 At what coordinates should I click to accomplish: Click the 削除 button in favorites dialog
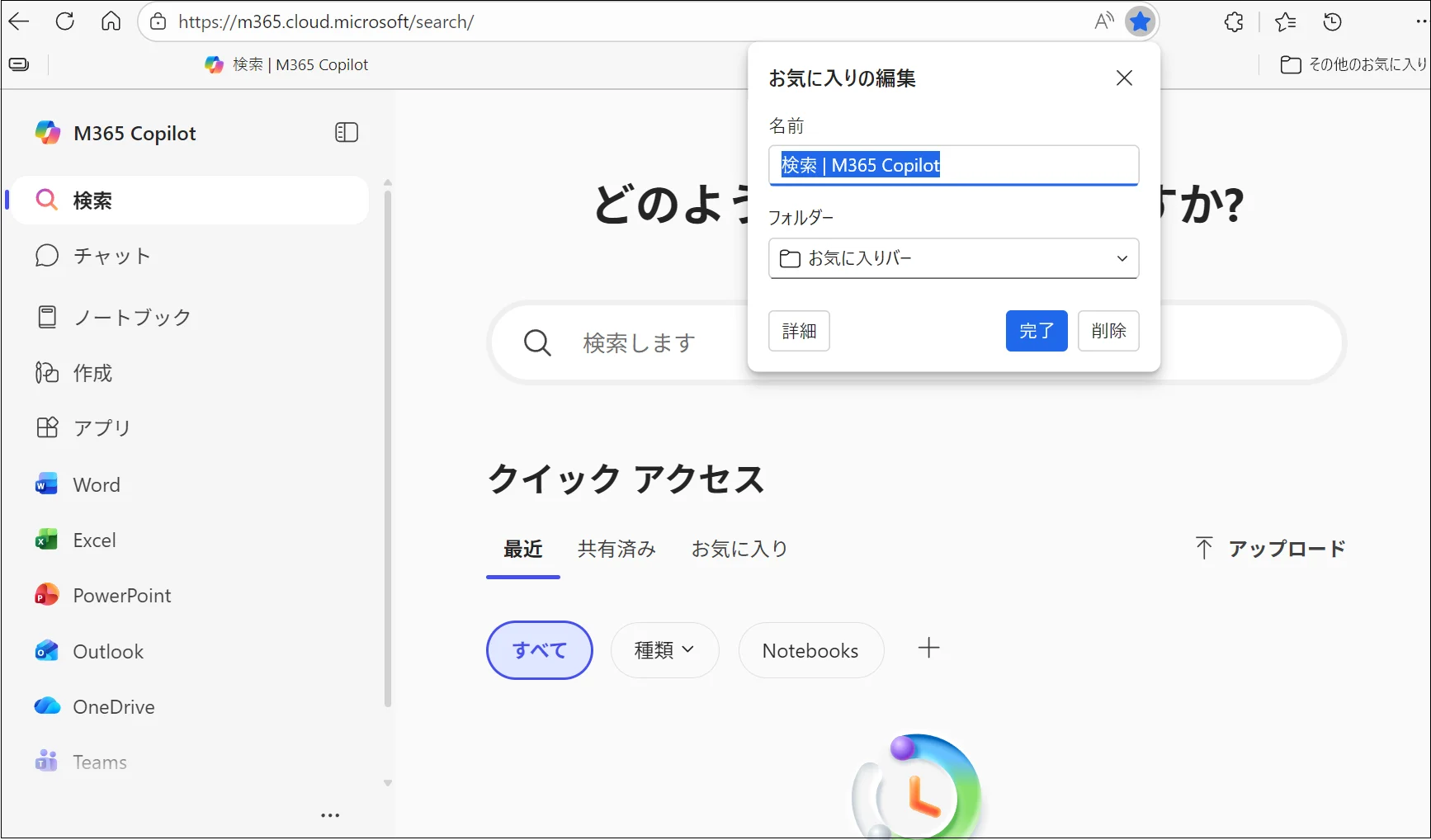click(x=1108, y=331)
